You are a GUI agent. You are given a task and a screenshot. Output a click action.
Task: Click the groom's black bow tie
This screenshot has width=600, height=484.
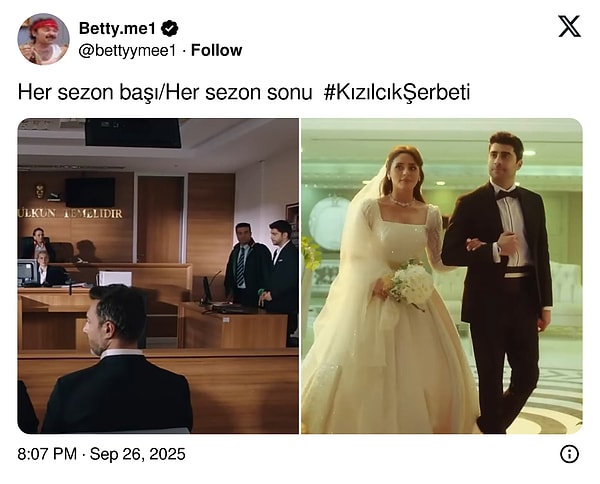(506, 194)
